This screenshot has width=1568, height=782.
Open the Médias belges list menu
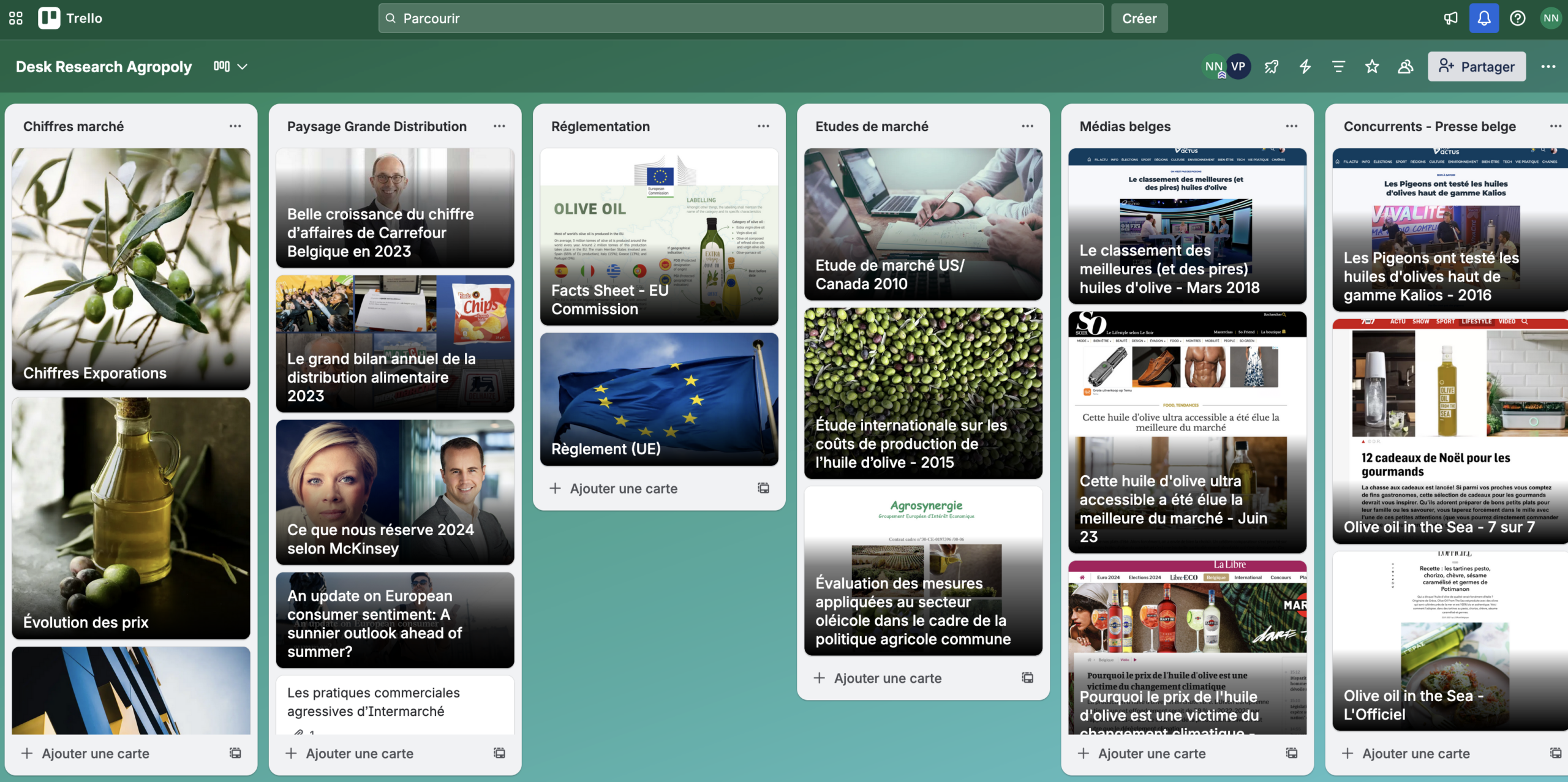(x=1292, y=126)
